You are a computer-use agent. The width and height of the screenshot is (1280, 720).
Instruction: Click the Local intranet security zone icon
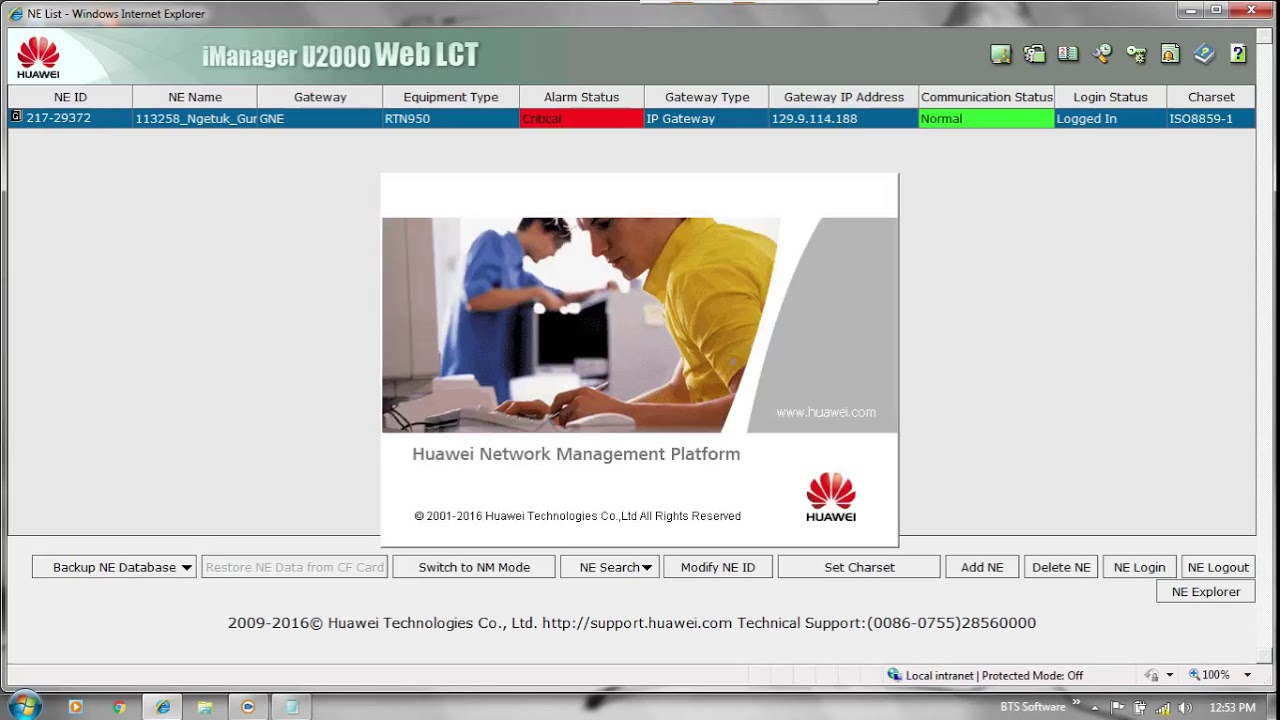click(x=894, y=675)
